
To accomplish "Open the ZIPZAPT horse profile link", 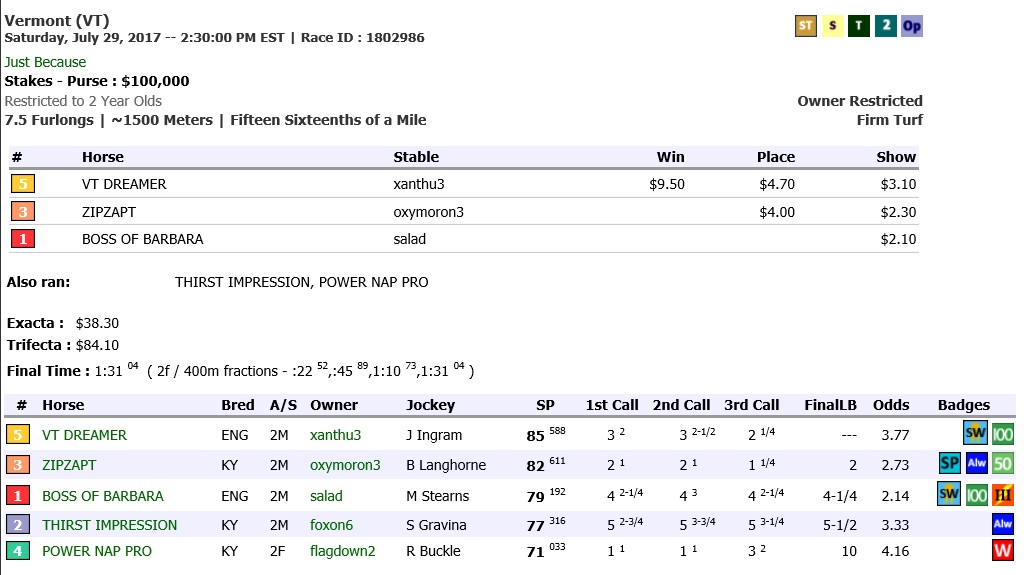I will pyautogui.click(x=69, y=465).
